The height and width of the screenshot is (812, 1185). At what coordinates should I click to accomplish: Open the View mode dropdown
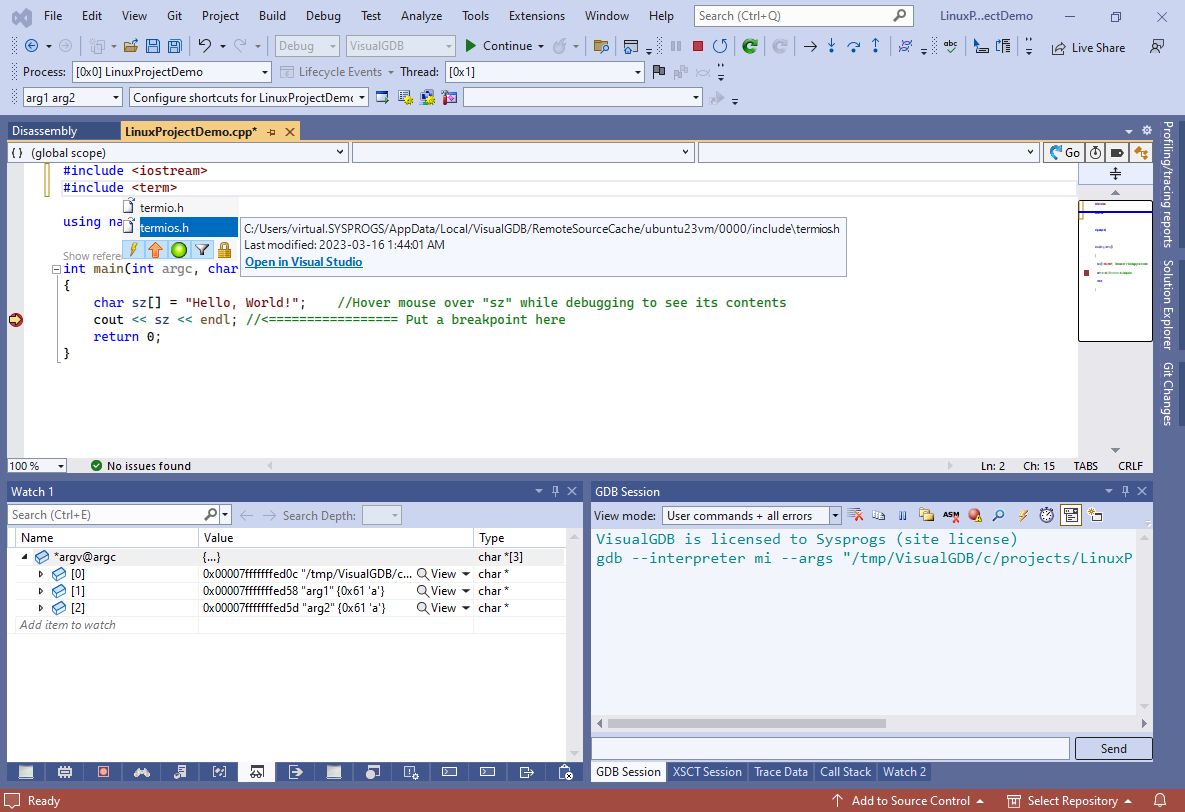(834, 516)
